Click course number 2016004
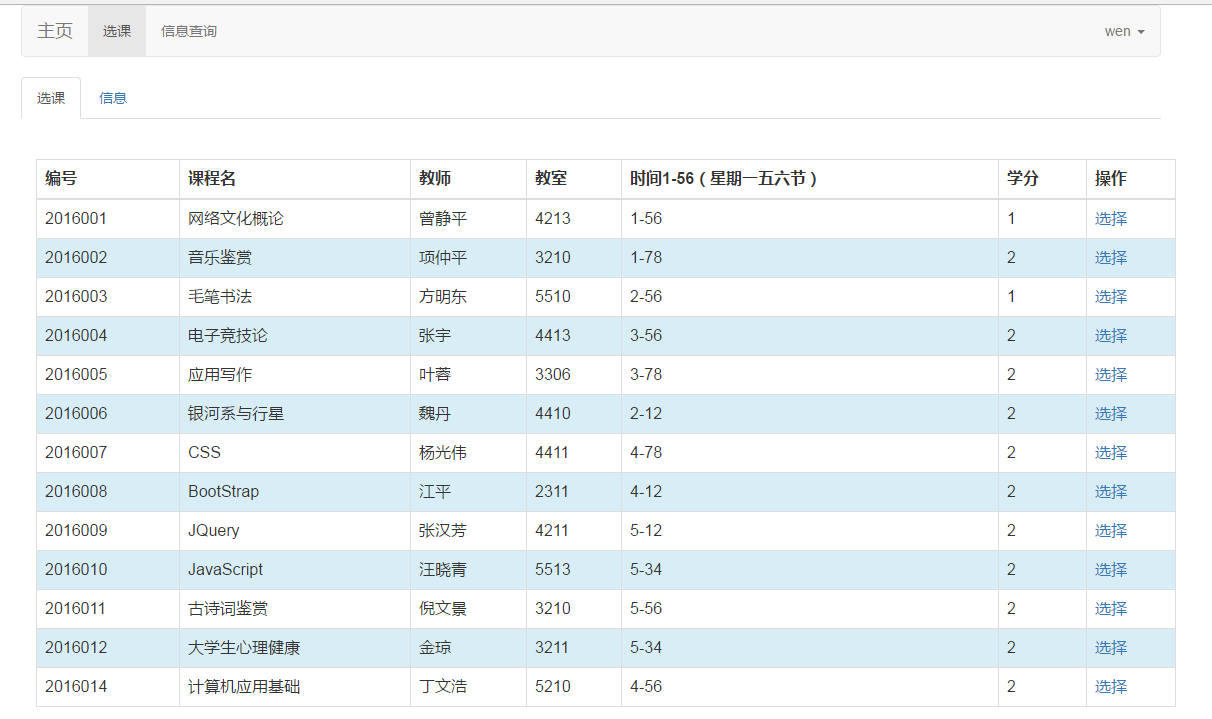The width and height of the screenshot is (1212, 719). 76,335
